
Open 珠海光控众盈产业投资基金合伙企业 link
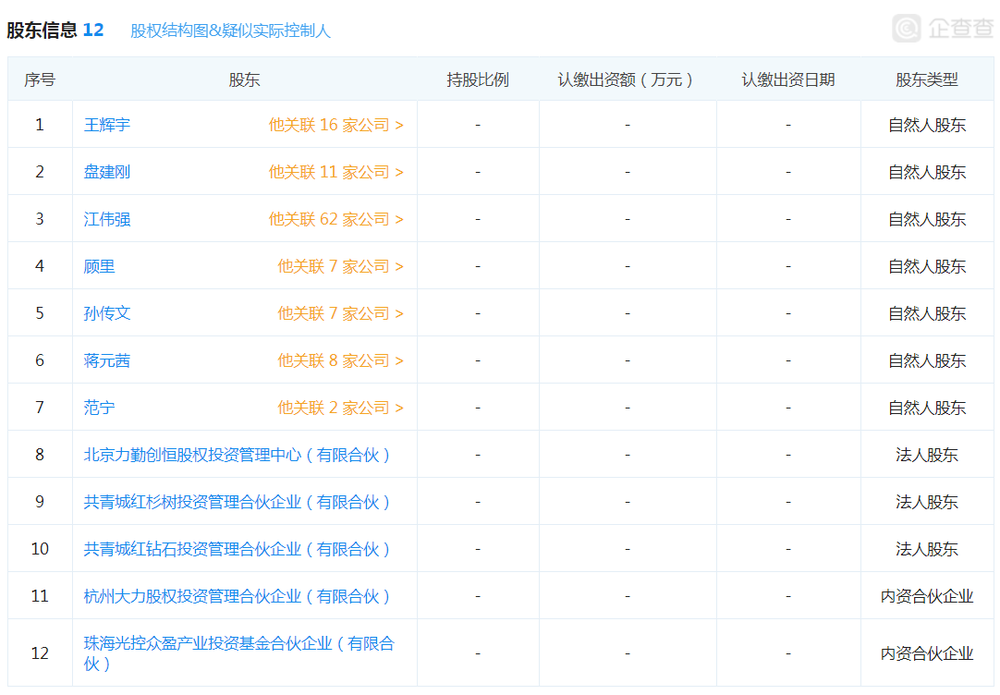pos(239,653)
